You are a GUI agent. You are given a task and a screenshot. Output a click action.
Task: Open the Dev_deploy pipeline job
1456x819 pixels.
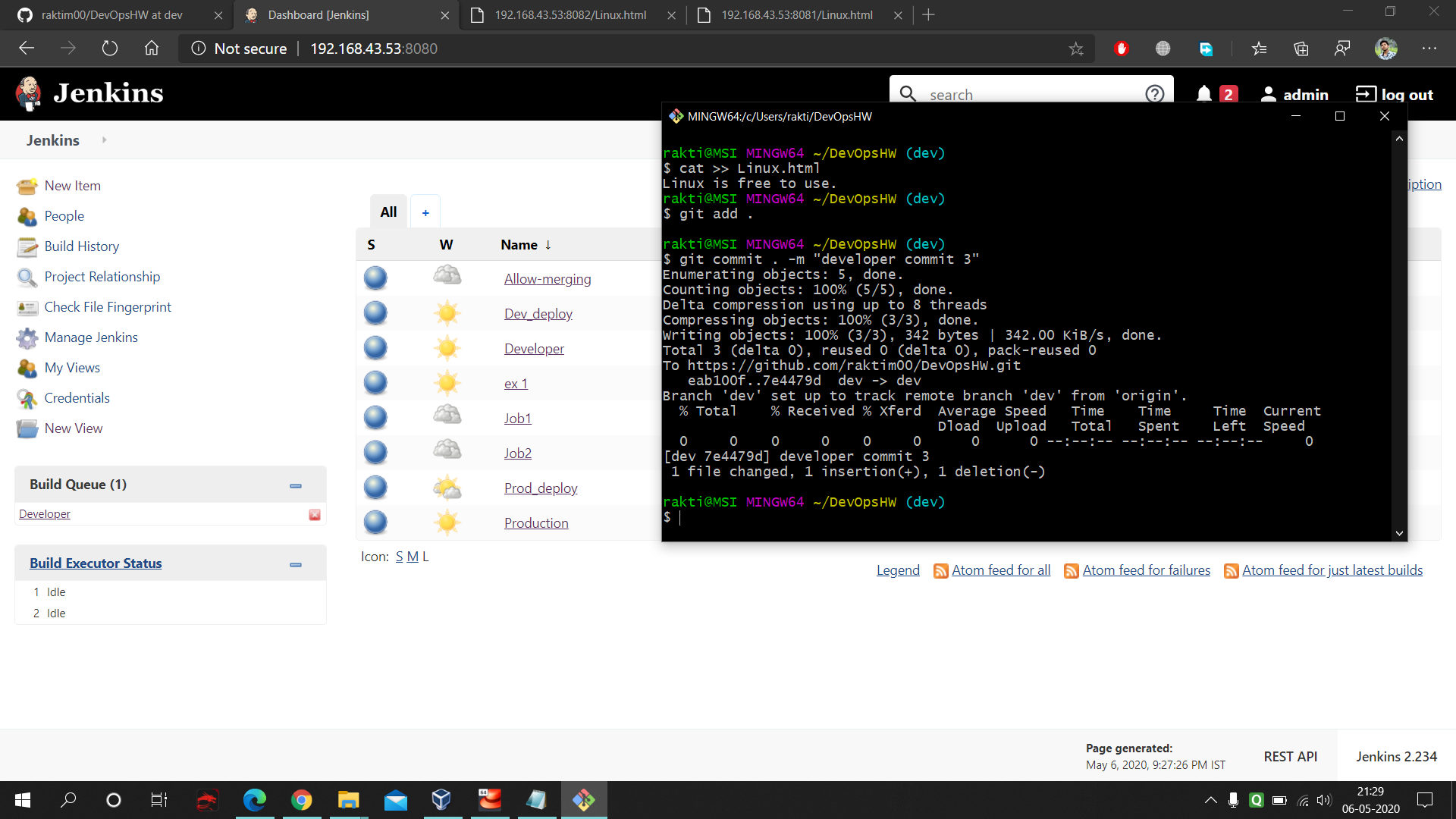click(x=538, y=313)
